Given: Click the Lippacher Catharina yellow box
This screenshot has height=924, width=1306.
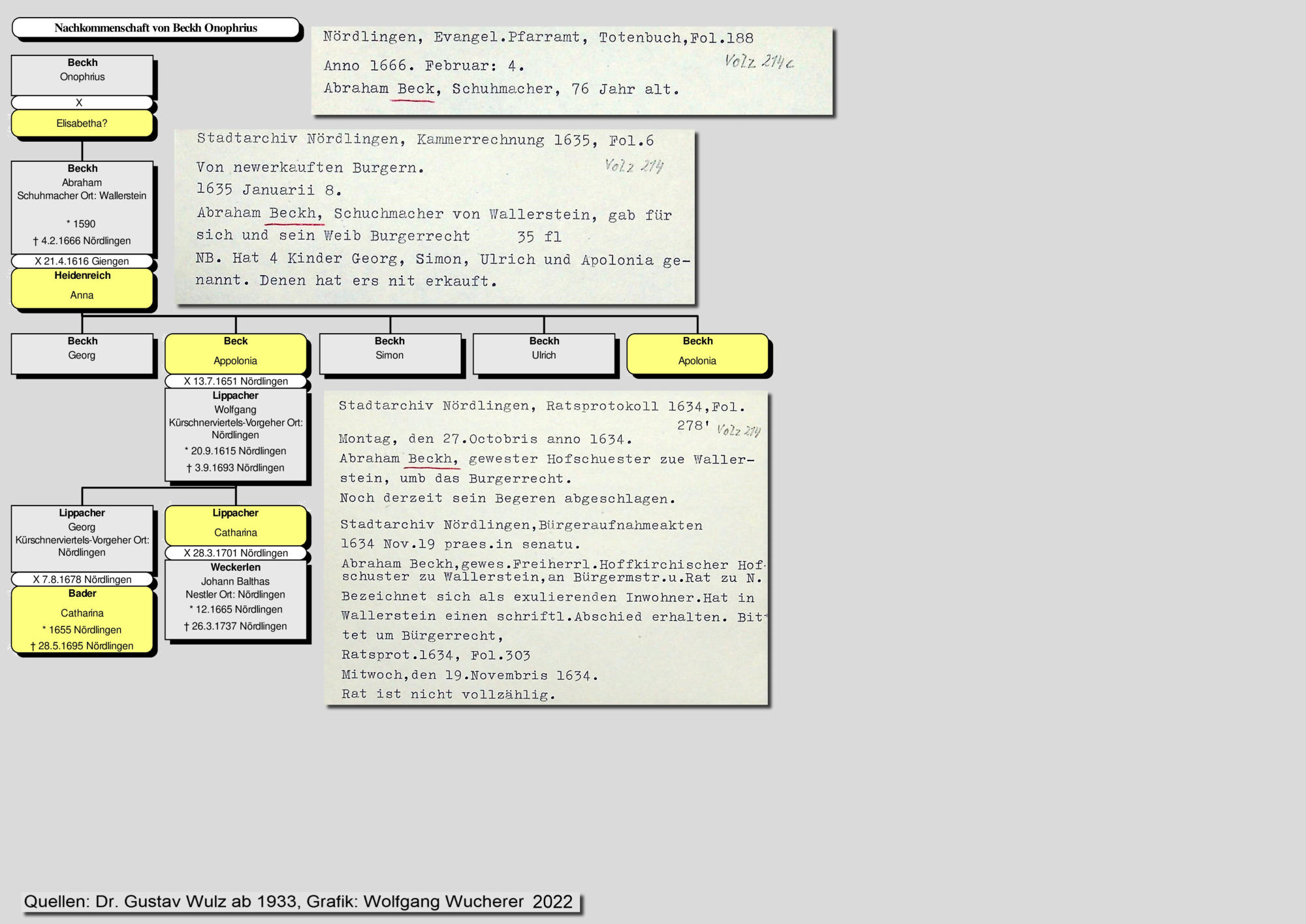Looking at the screenshot, I should click(x=235, y=525).
